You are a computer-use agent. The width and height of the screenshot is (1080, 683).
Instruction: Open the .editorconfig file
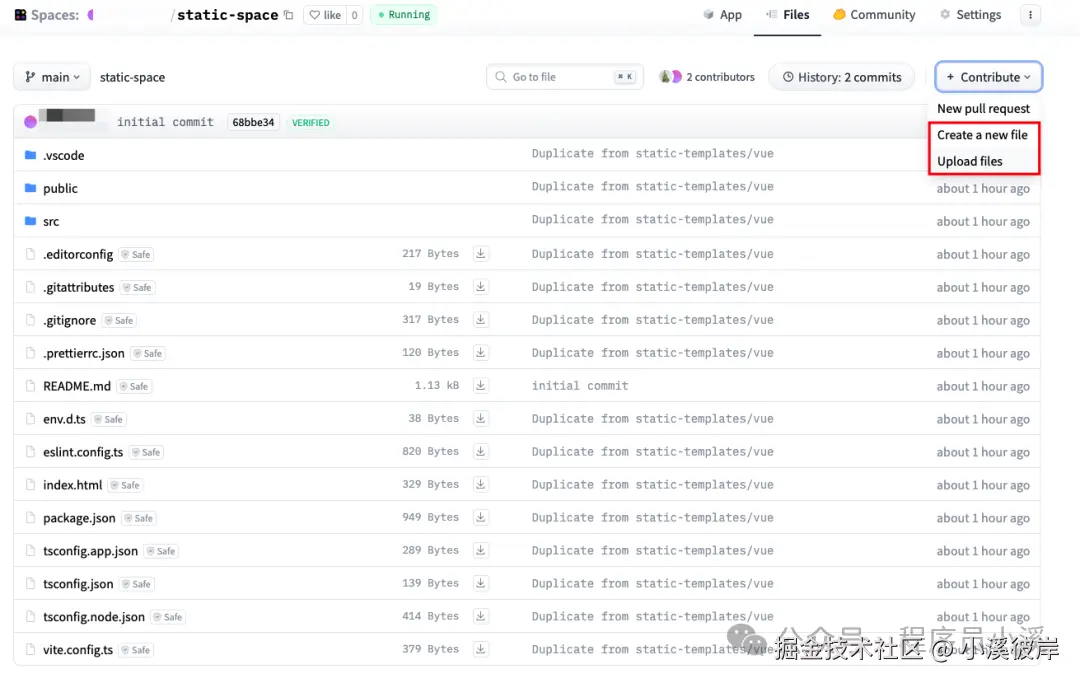[78, 254]
